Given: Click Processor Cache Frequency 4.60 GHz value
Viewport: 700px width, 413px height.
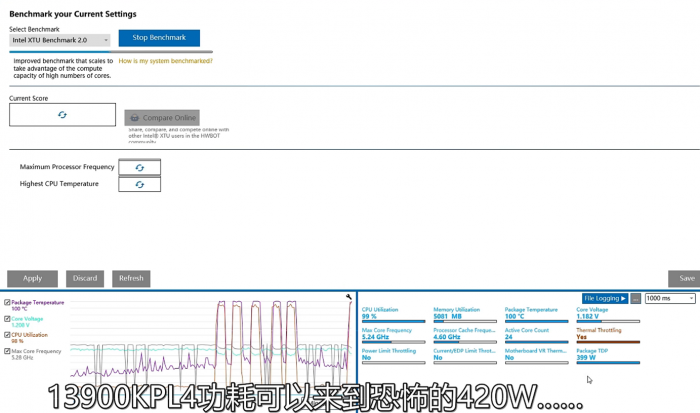Looking at the screenshot, I should [x=446, y=337].
